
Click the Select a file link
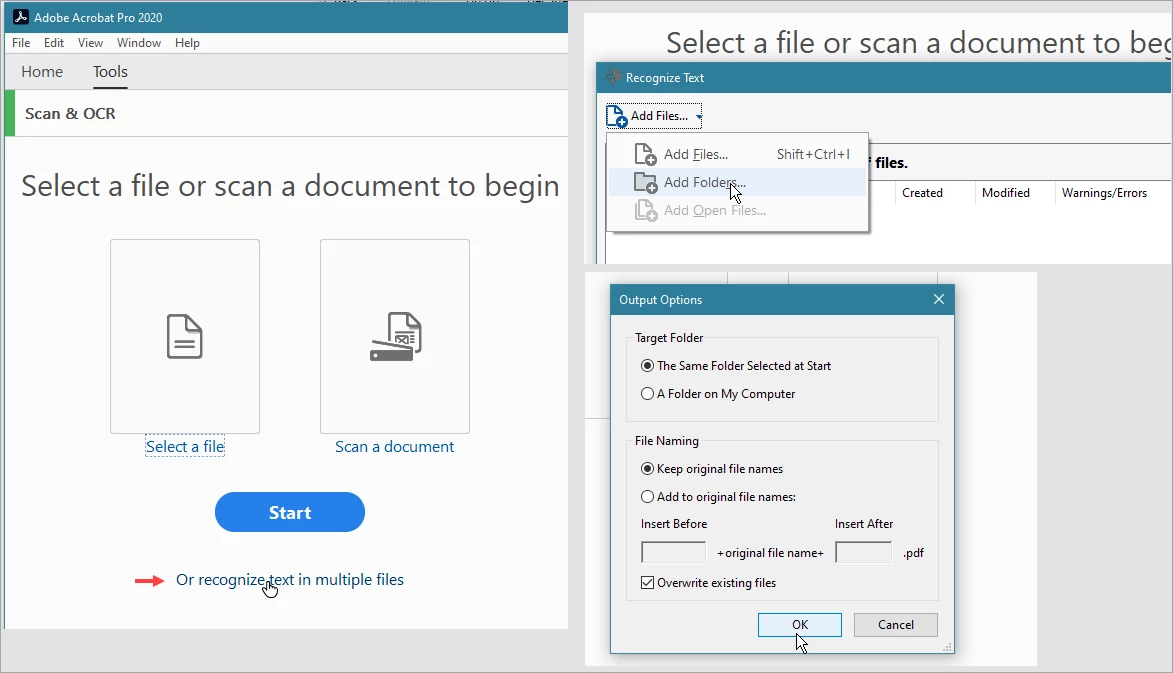click(x=185, y=446)
